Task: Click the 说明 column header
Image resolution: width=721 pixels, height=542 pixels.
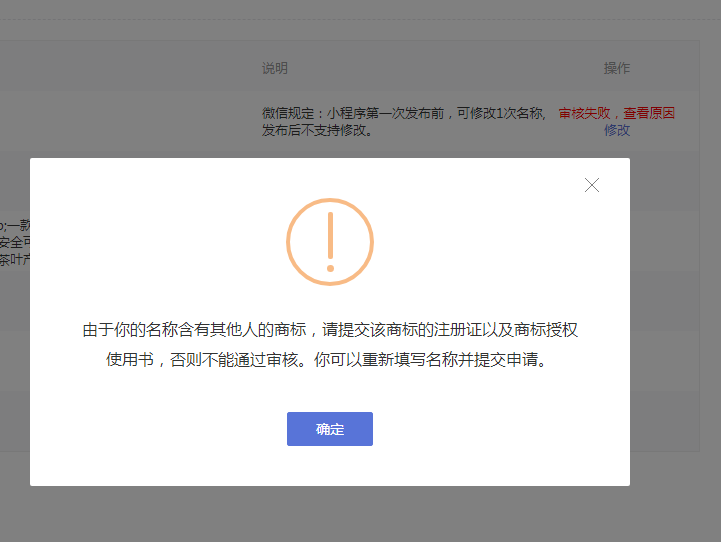Action: [x=275, y=68]
